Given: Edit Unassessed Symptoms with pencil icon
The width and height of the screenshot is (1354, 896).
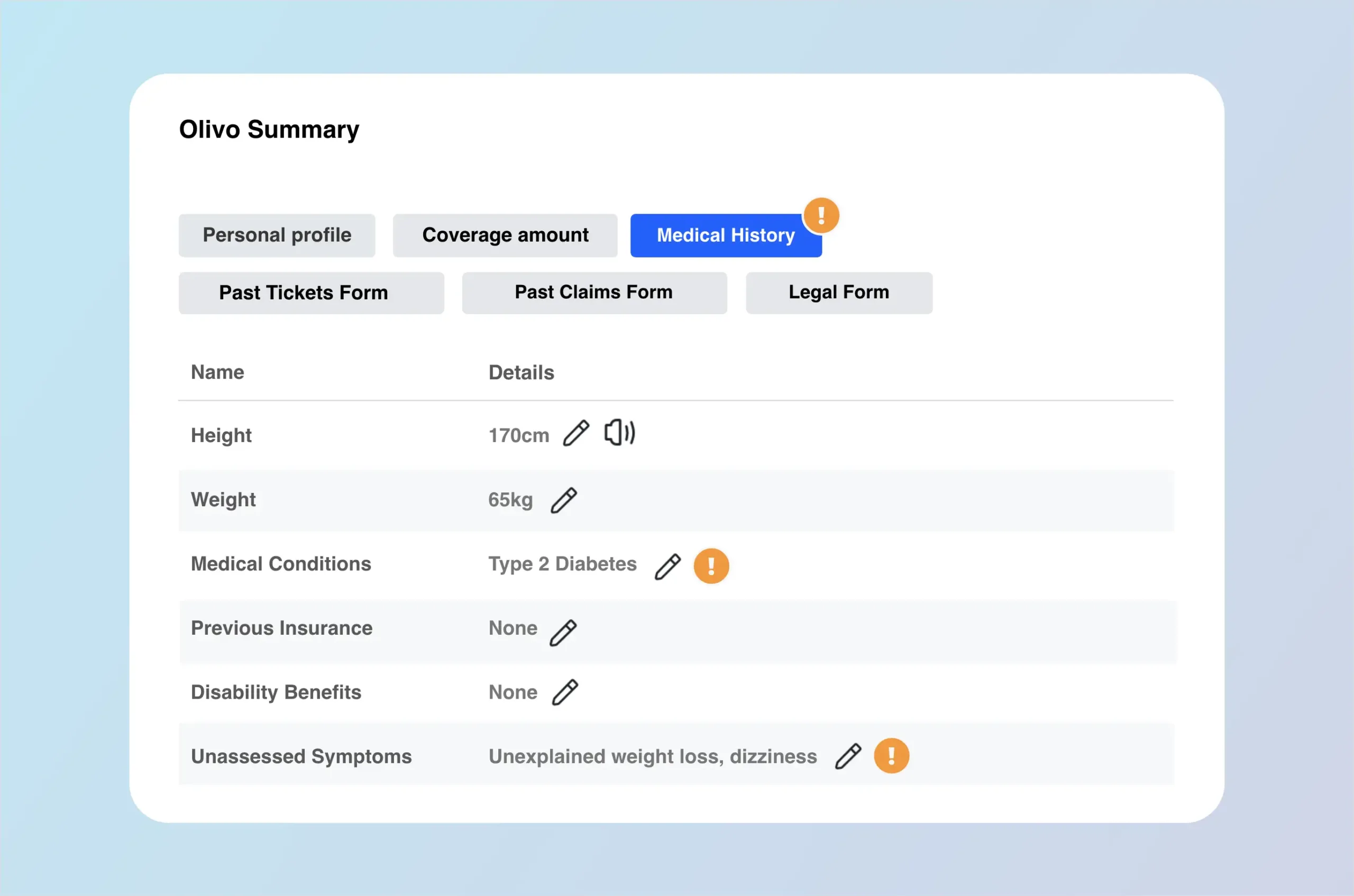Looking at the screenshot, I should [x=848, y=756].
